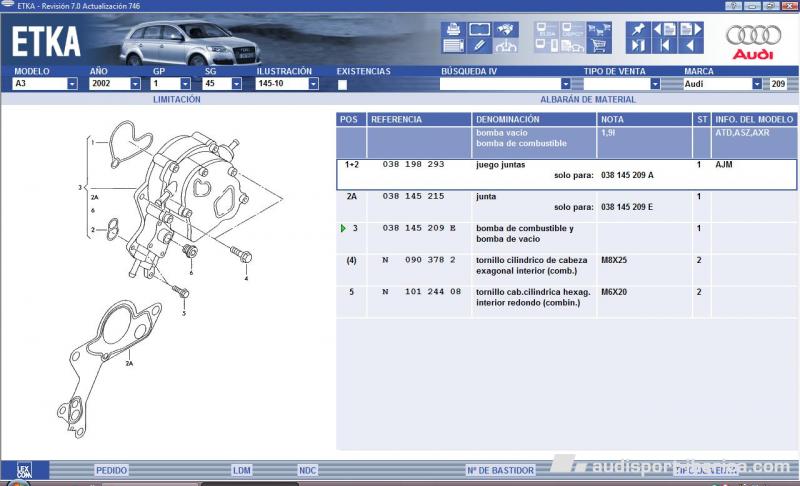Click the 209 field next to Marca
This screenshot has height=486, width=800.
coord(778,84)
